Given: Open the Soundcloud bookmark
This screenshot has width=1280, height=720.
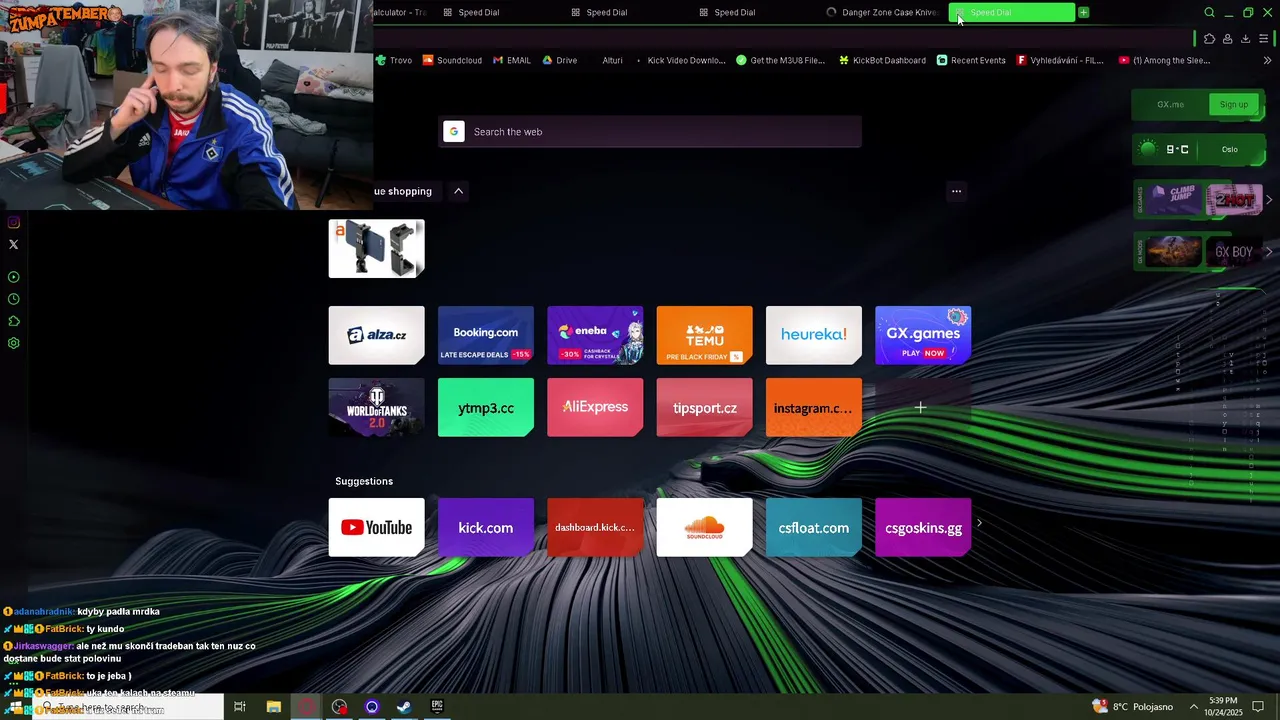Looking at the screenshot, I should 452,60.
